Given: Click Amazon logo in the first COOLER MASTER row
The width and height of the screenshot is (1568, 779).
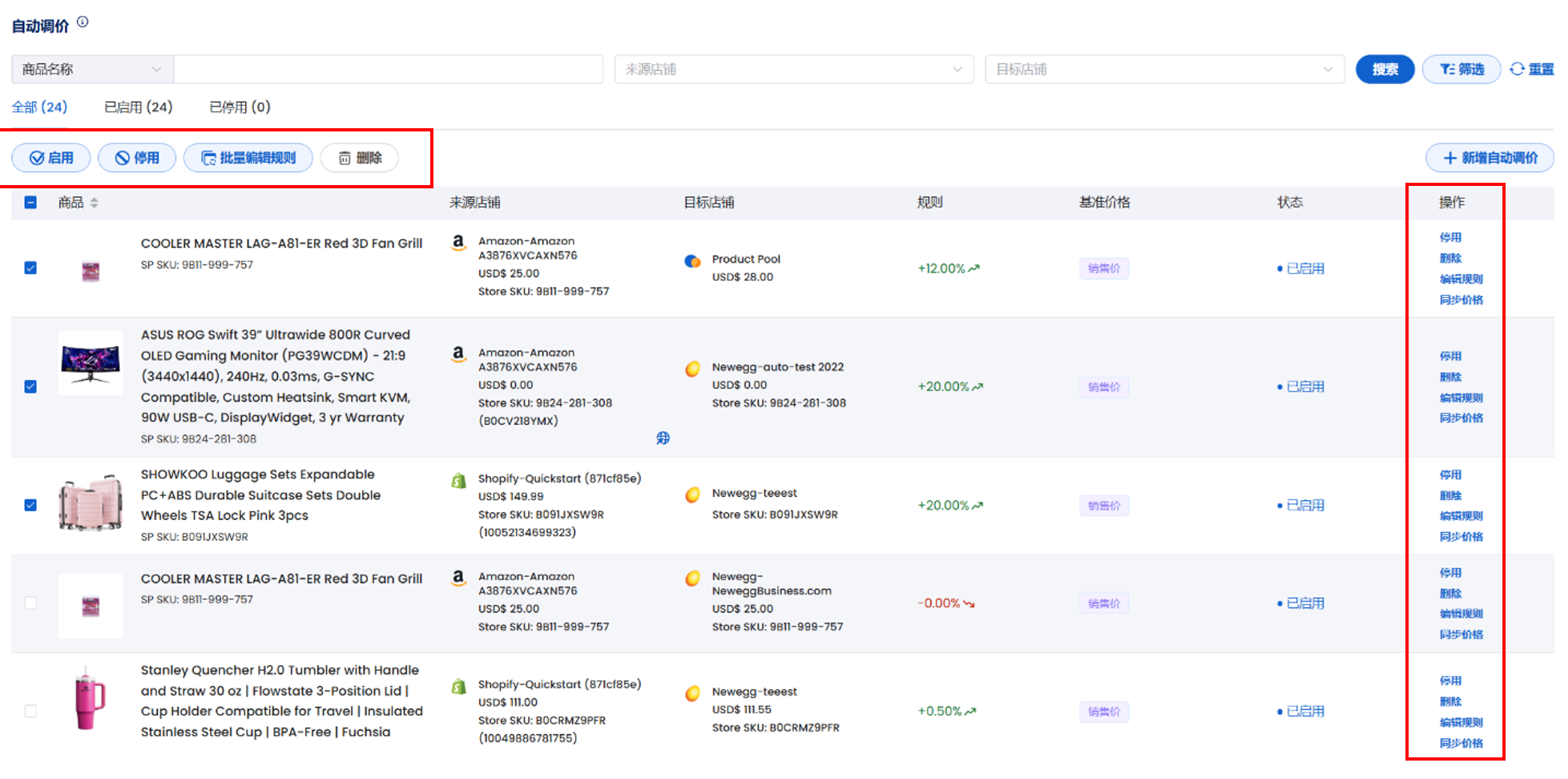Looking at the screenshot, I should click(458, 242).
